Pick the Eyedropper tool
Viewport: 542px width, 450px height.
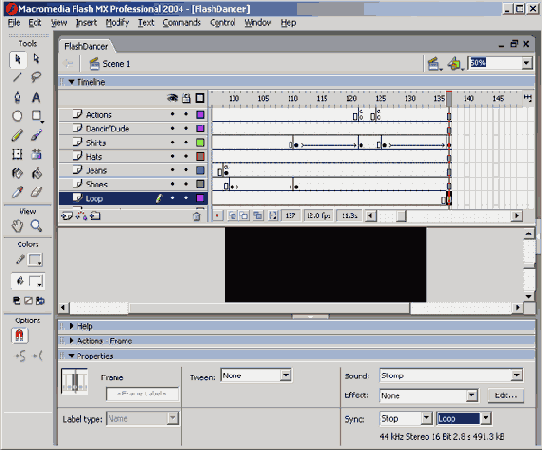(17, 192)
